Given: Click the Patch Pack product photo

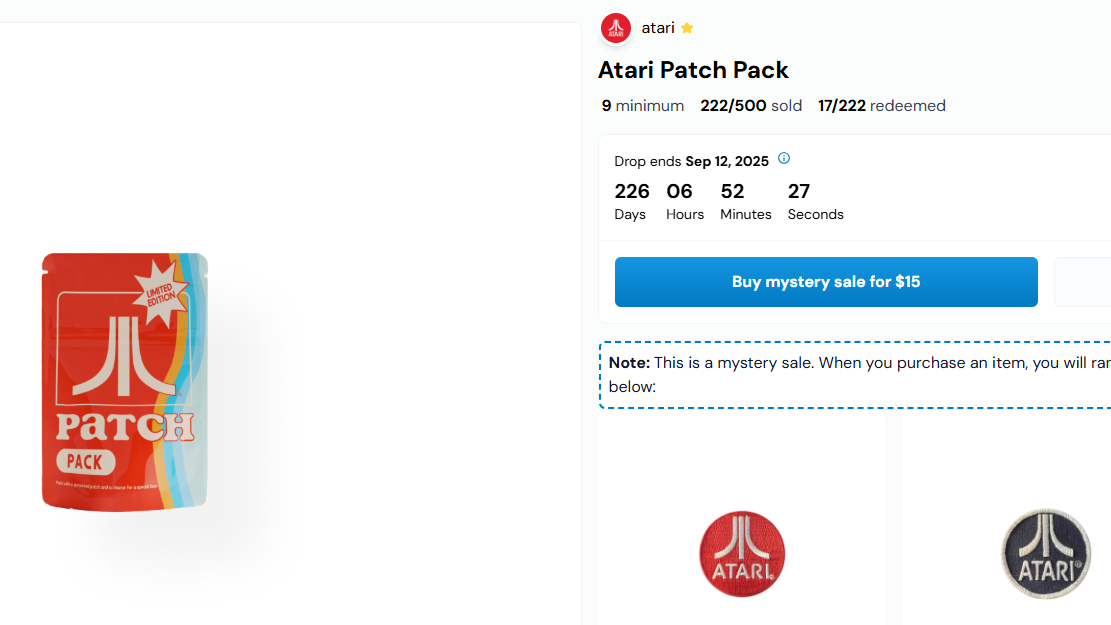Looking at the screenshot, I should point(125,382).
